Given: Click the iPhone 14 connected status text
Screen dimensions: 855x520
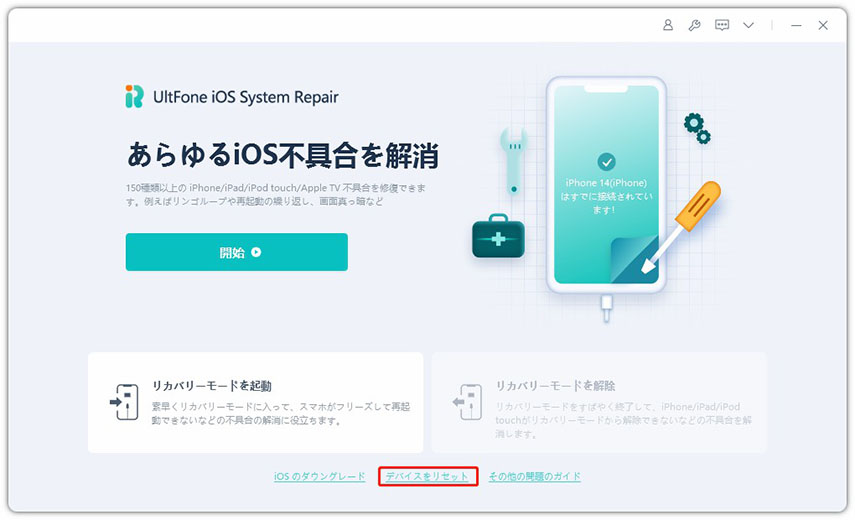Looking at the screenshot, I should point(606,196).
